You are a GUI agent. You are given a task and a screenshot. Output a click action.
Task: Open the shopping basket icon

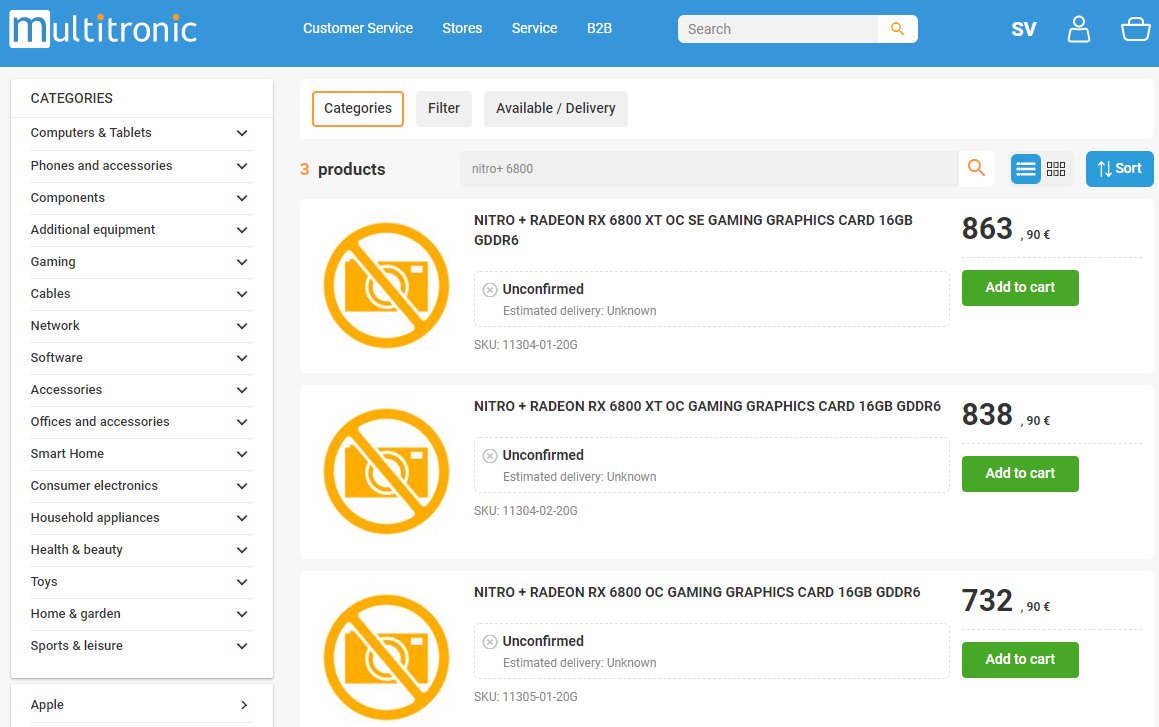1135,30
